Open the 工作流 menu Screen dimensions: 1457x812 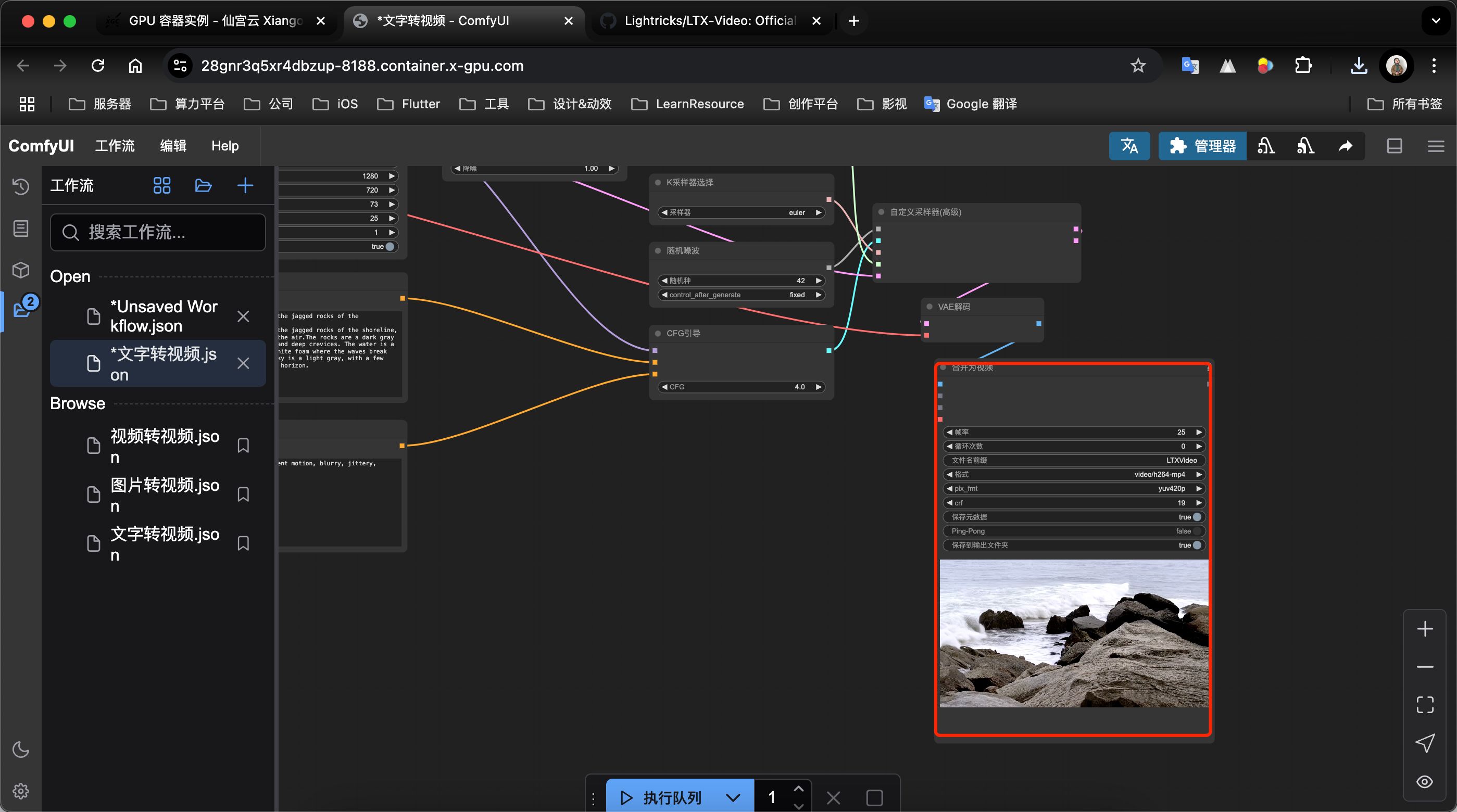[x=115, y=146]
